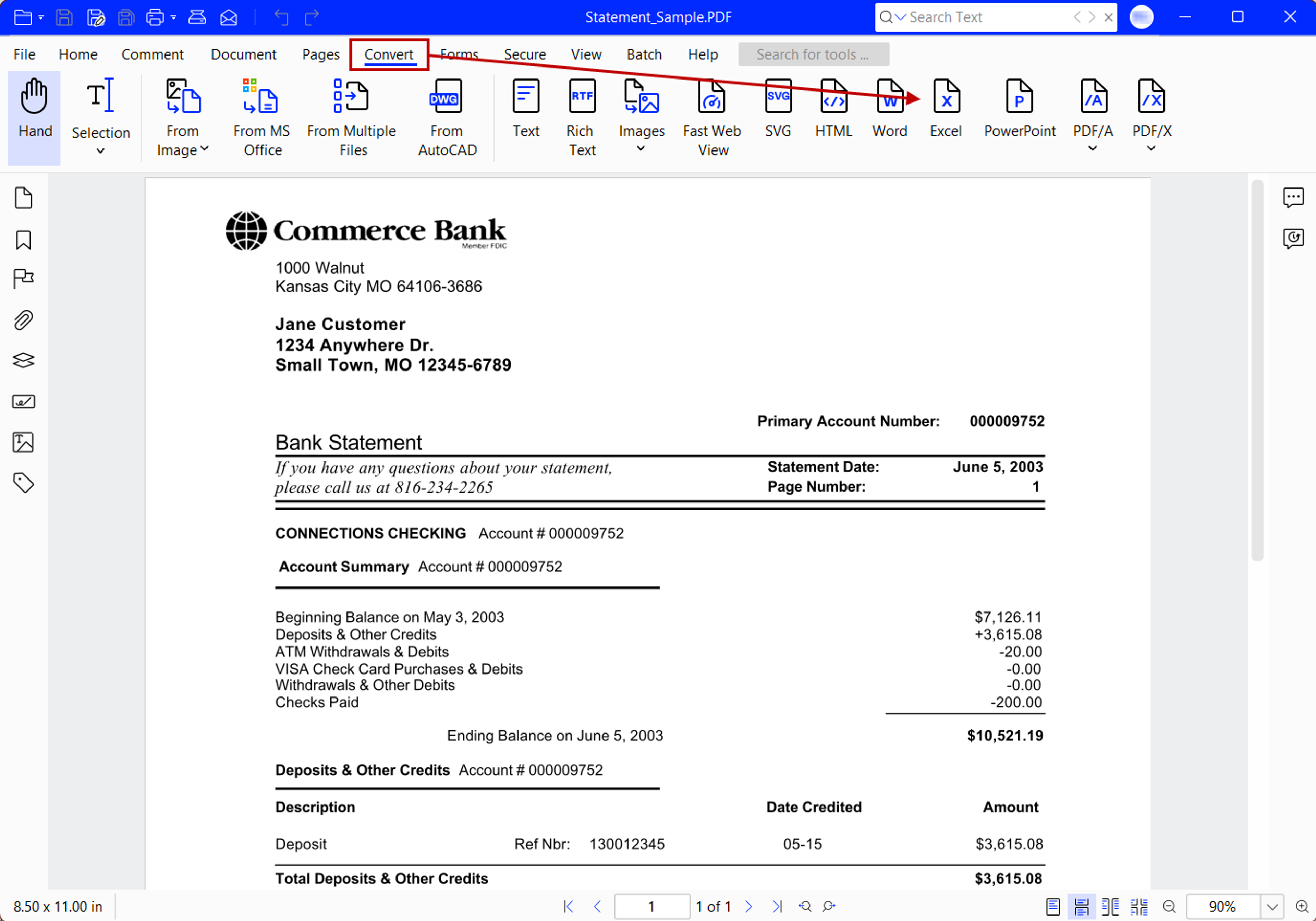Create PDF From AutoCAD
Image resolution: width=1316 pixels, height=921 pixels.
tap(447, 118)
